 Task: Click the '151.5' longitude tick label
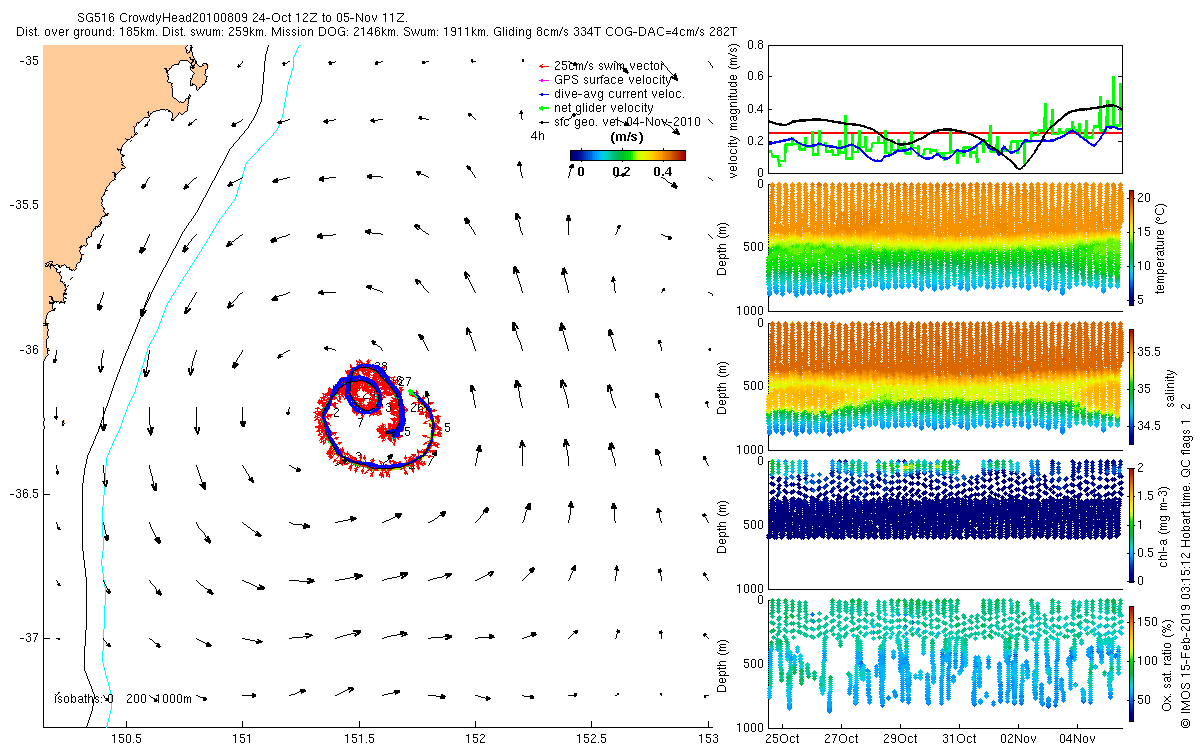click(x=358, y=738)
